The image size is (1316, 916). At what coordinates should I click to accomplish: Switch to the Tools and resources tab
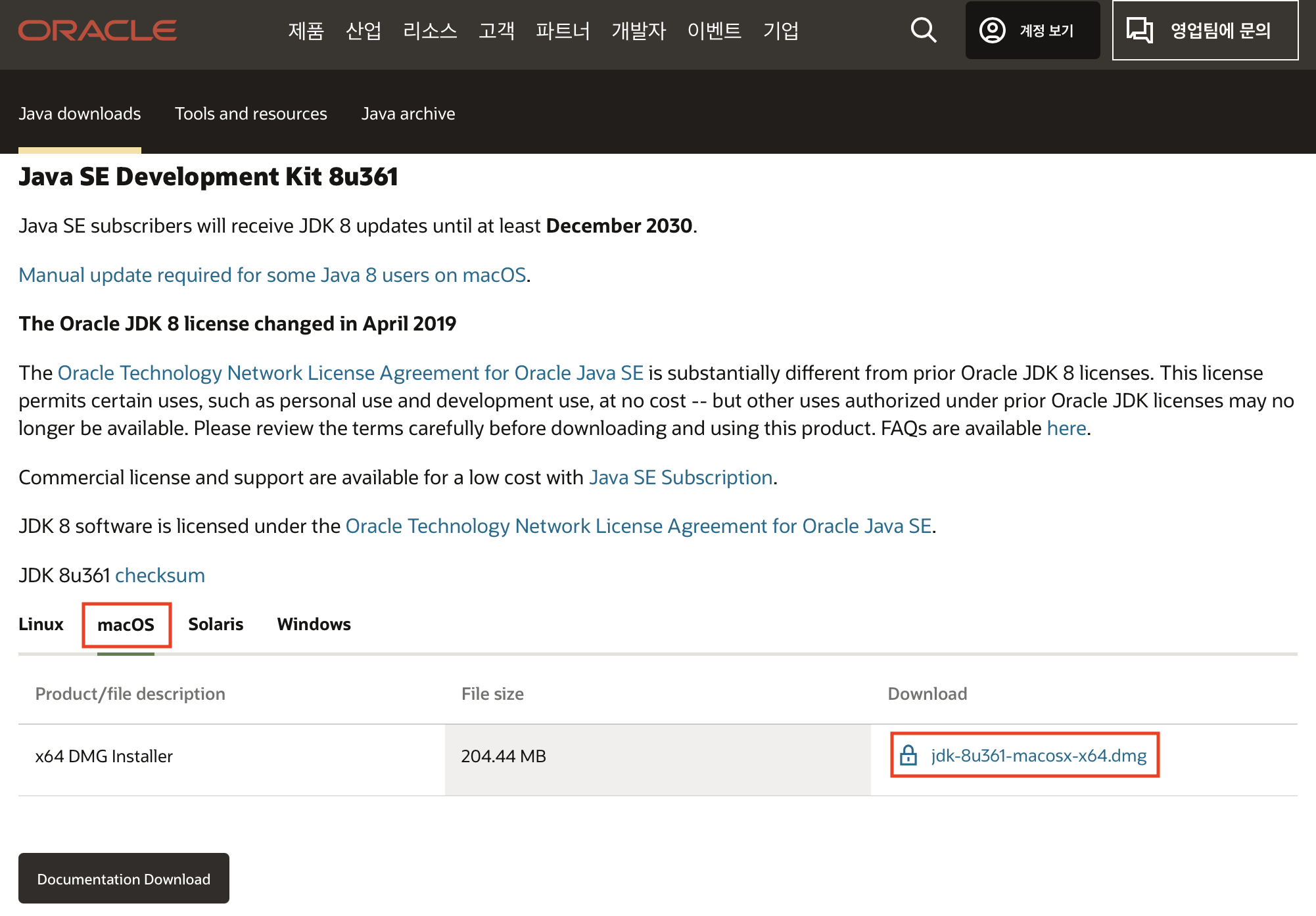[x=250, y=114]
